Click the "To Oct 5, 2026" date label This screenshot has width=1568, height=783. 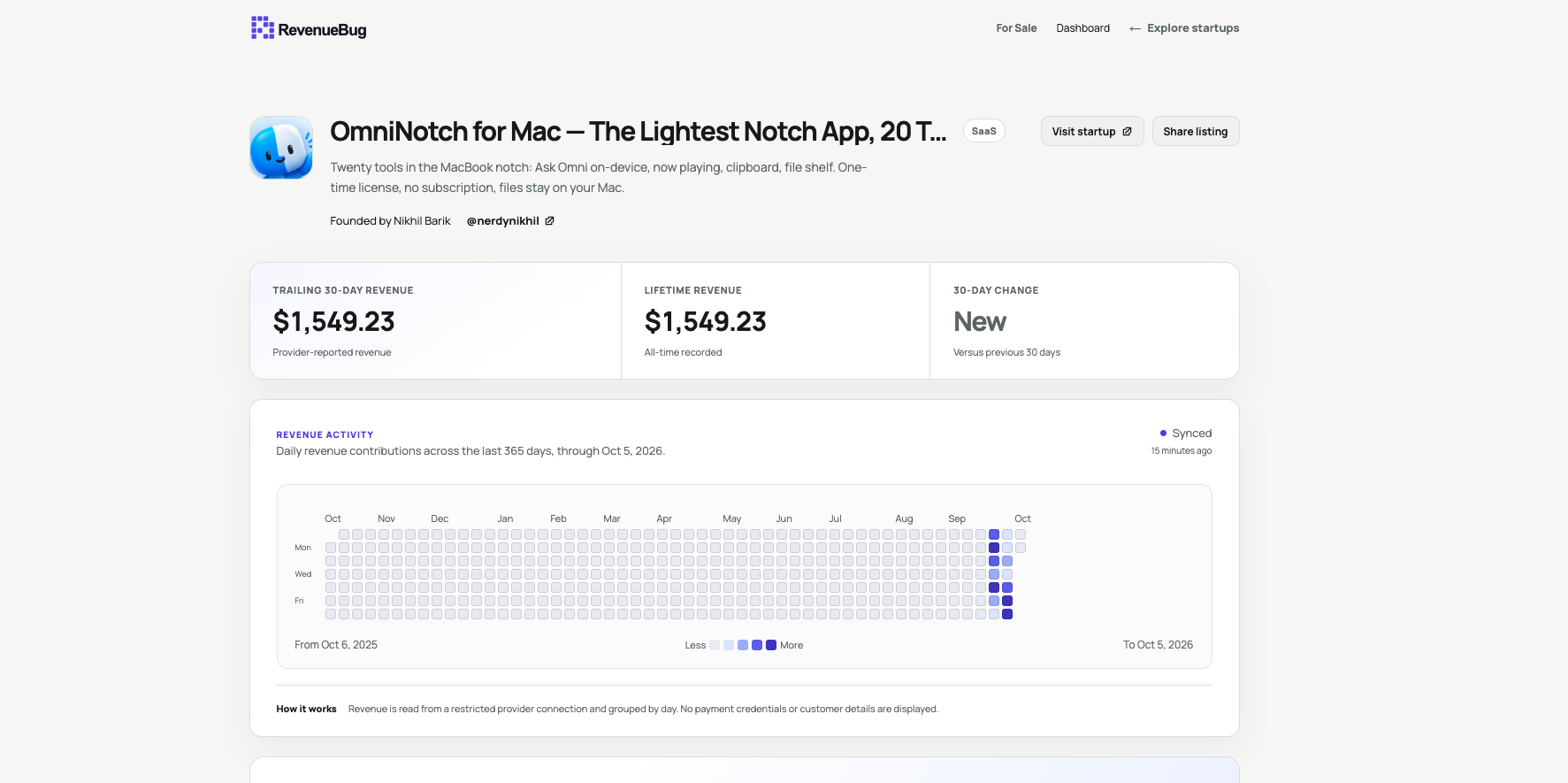click(x=1158, y=645)
